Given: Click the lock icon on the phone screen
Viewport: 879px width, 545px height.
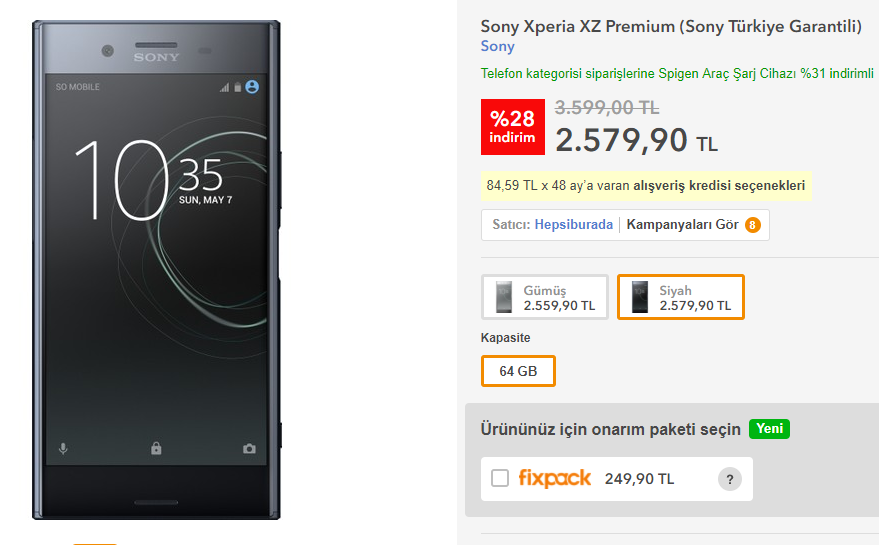Looking at the screenshot, I should point(156,449).
